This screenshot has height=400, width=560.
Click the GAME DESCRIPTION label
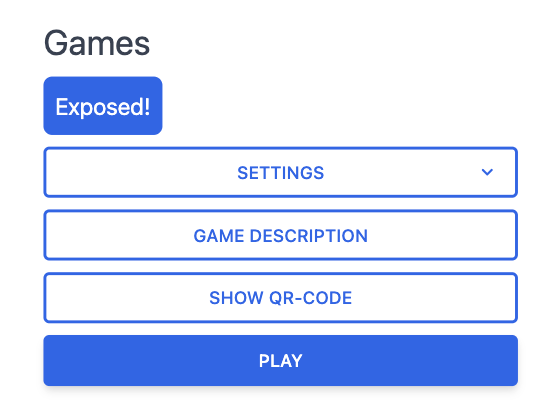tap(280, 236)
